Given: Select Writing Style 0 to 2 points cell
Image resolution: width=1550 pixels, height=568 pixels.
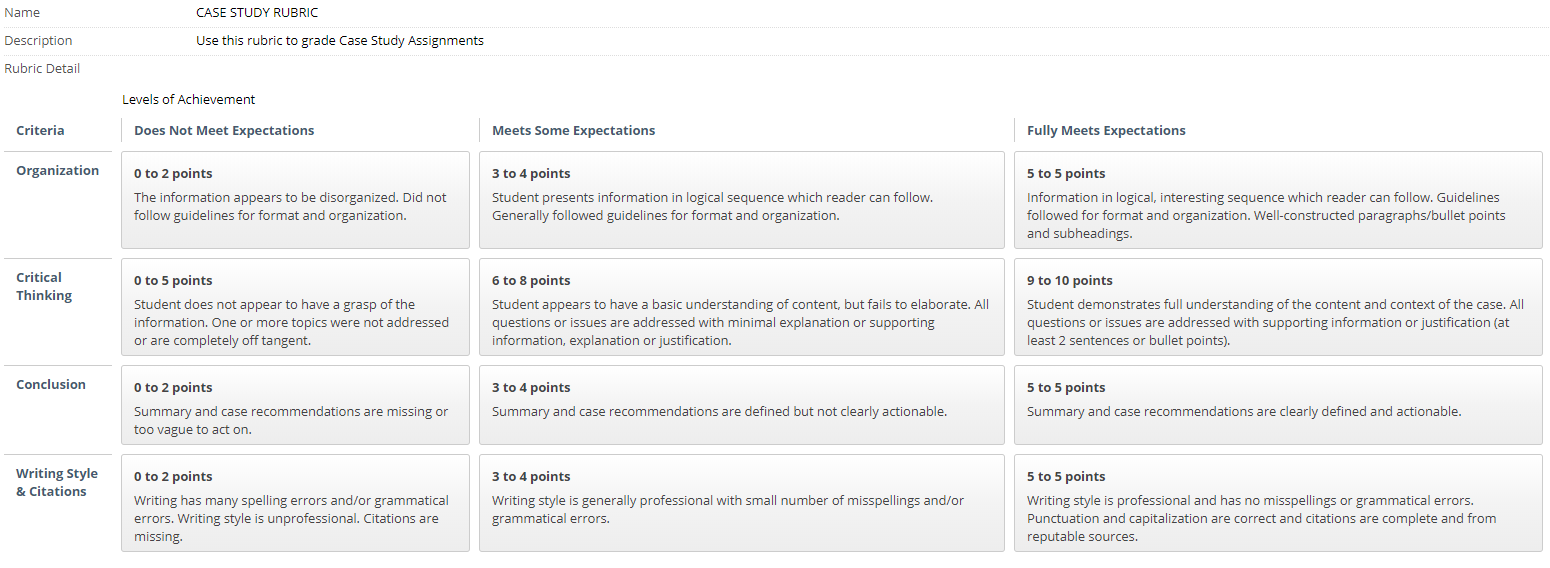Looking at the screenshot, I should pyautogui.click(x=295, y=503).
